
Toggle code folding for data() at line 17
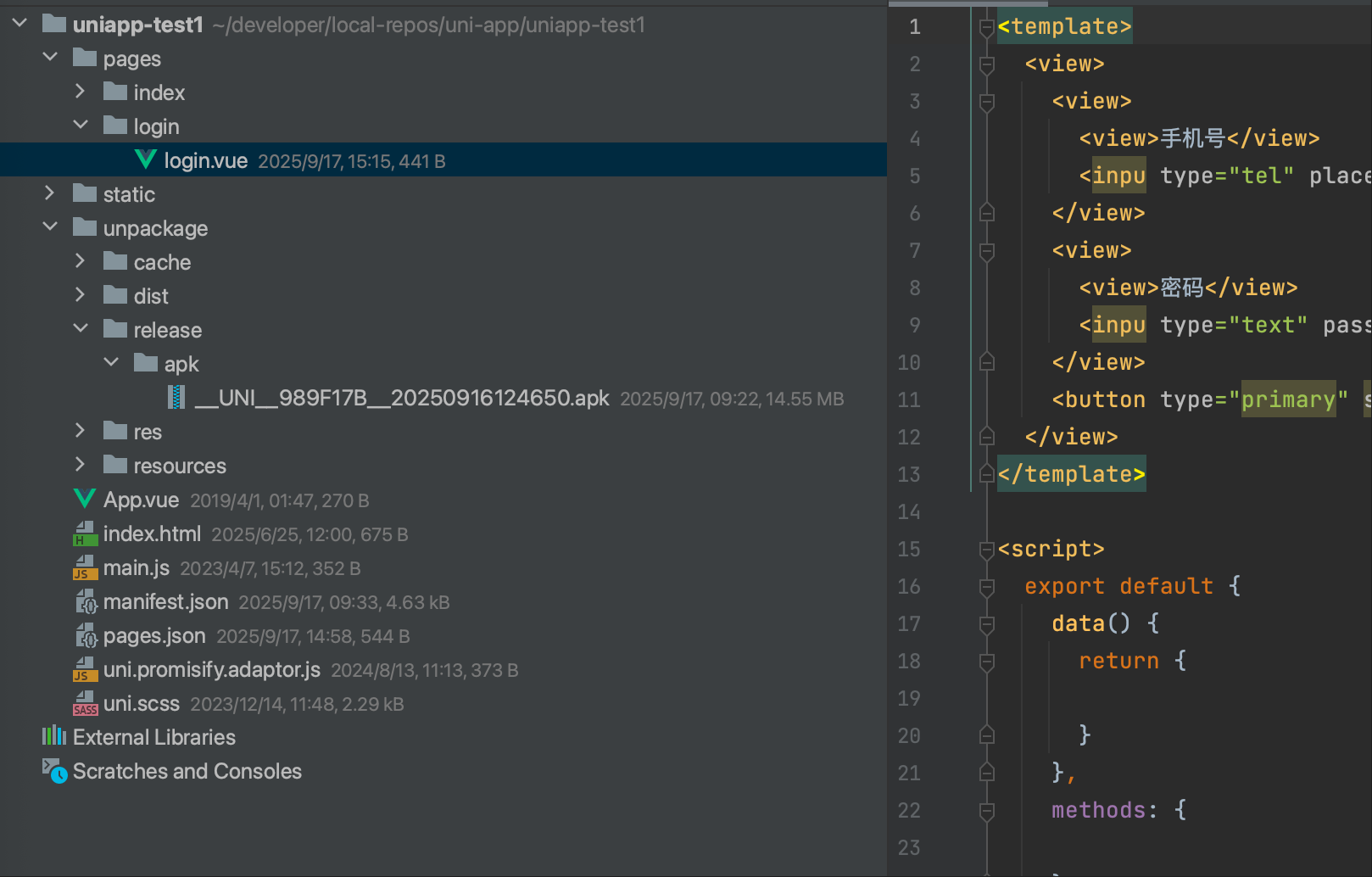(986, 624)
